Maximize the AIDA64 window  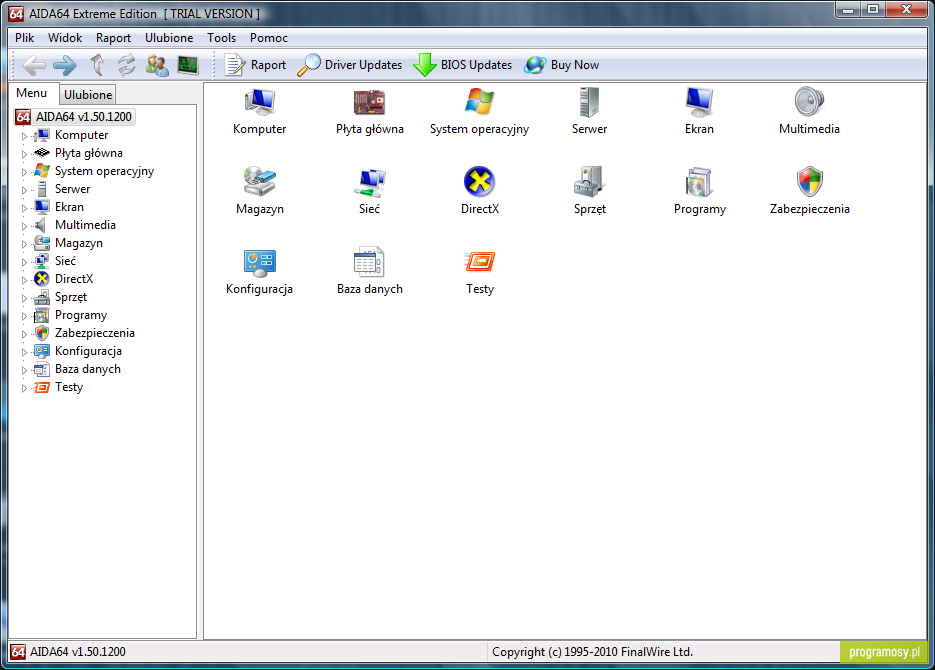[872, 9]
